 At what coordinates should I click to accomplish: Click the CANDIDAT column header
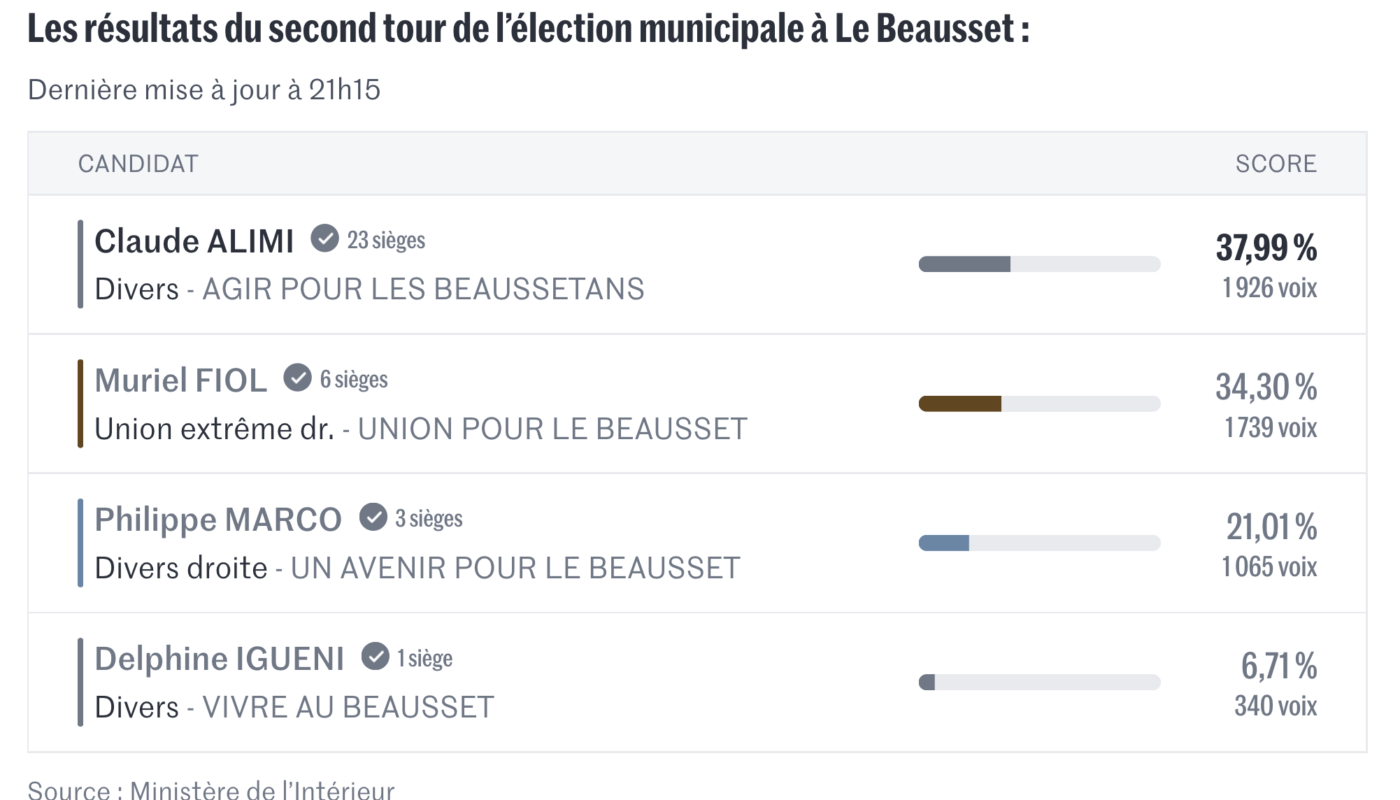tap(138, 164)
